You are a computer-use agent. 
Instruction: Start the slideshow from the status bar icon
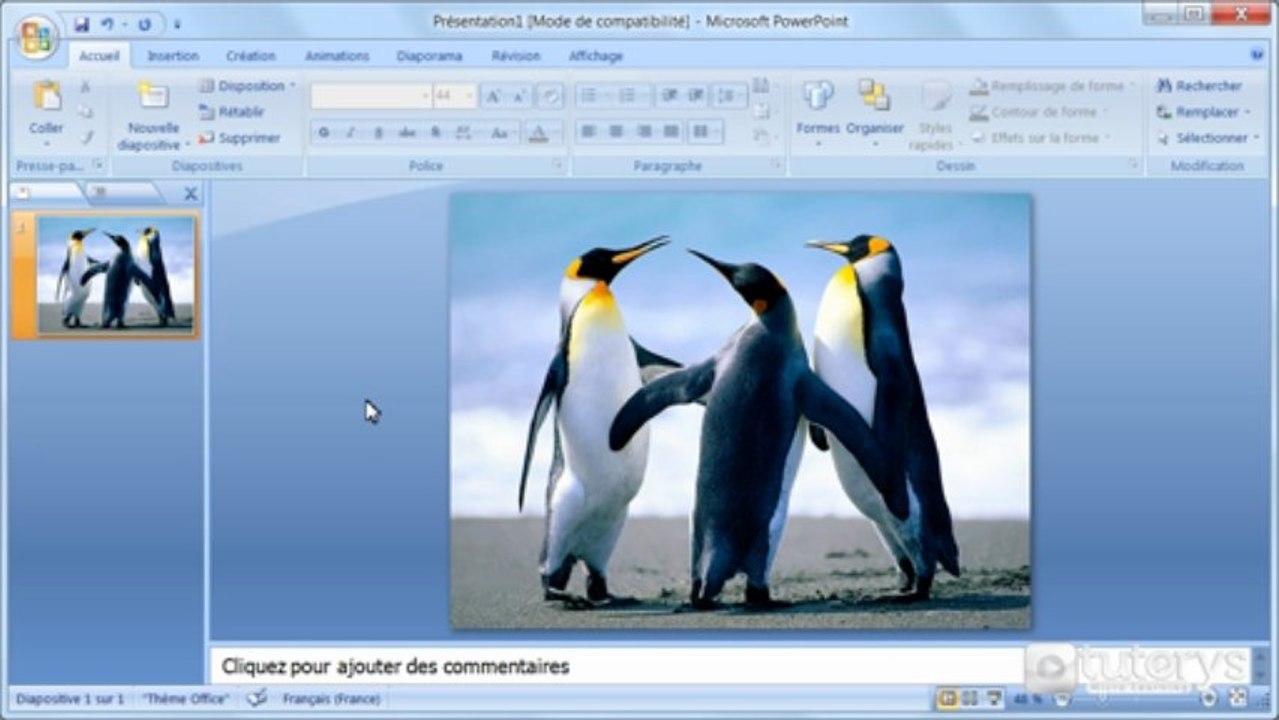(x=994, y=698)
